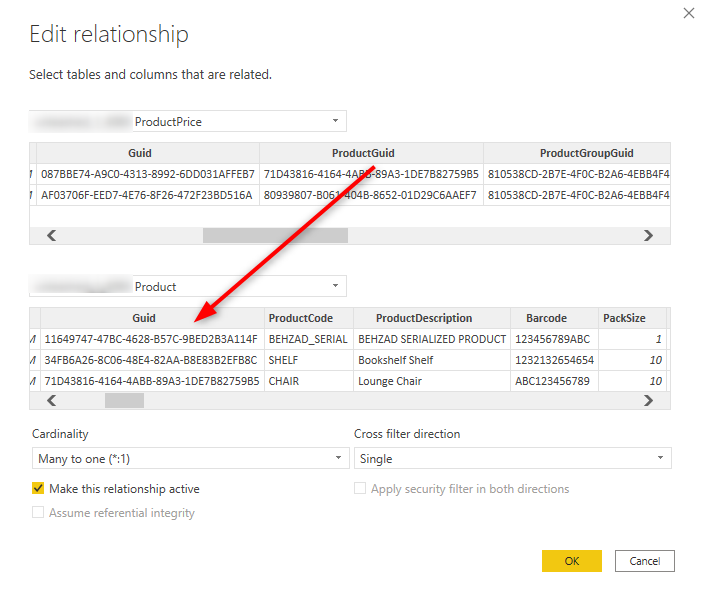Click cell 087BBE74-A9C0-4313-8992-6DD031AFFEB7

tap(148, 174)
